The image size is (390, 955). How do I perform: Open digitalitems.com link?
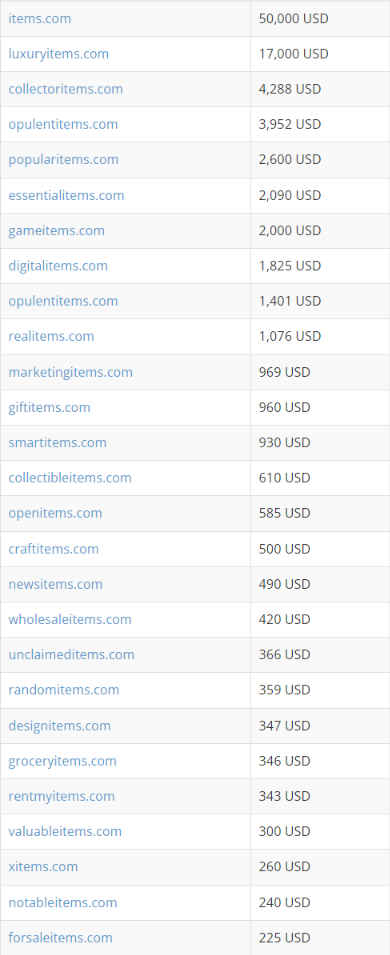tap(58, 266)
